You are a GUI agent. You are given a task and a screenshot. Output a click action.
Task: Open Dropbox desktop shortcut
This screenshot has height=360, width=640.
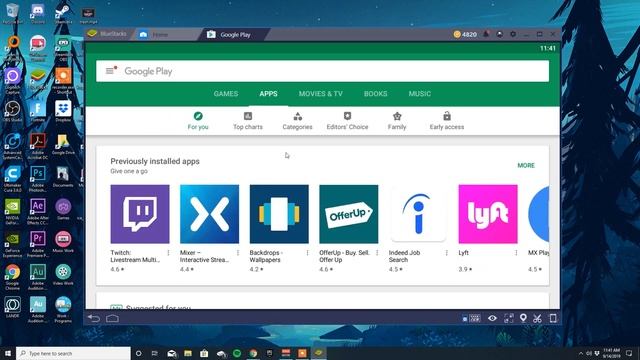(x=63, y=111)
